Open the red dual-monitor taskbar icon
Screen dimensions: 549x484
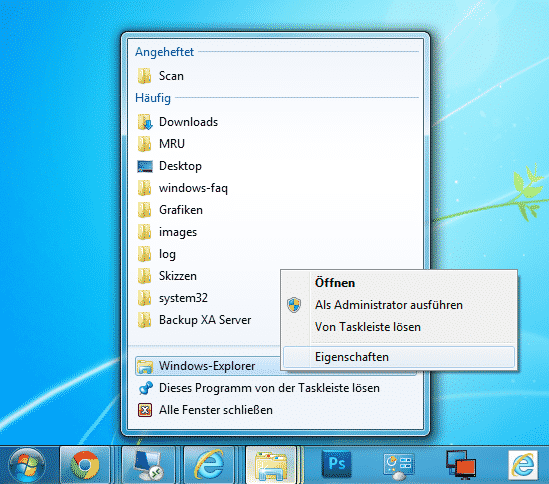pyautogui.click(x=461, y=465)
